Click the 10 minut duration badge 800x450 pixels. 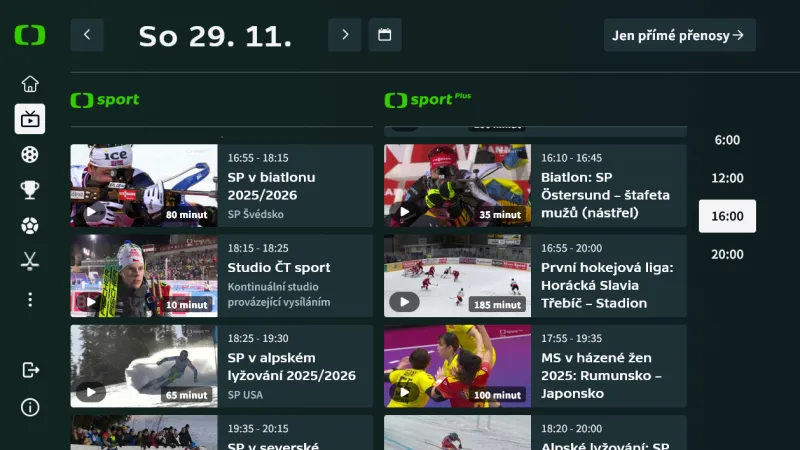pyautogui.click(x=186, y=305)
